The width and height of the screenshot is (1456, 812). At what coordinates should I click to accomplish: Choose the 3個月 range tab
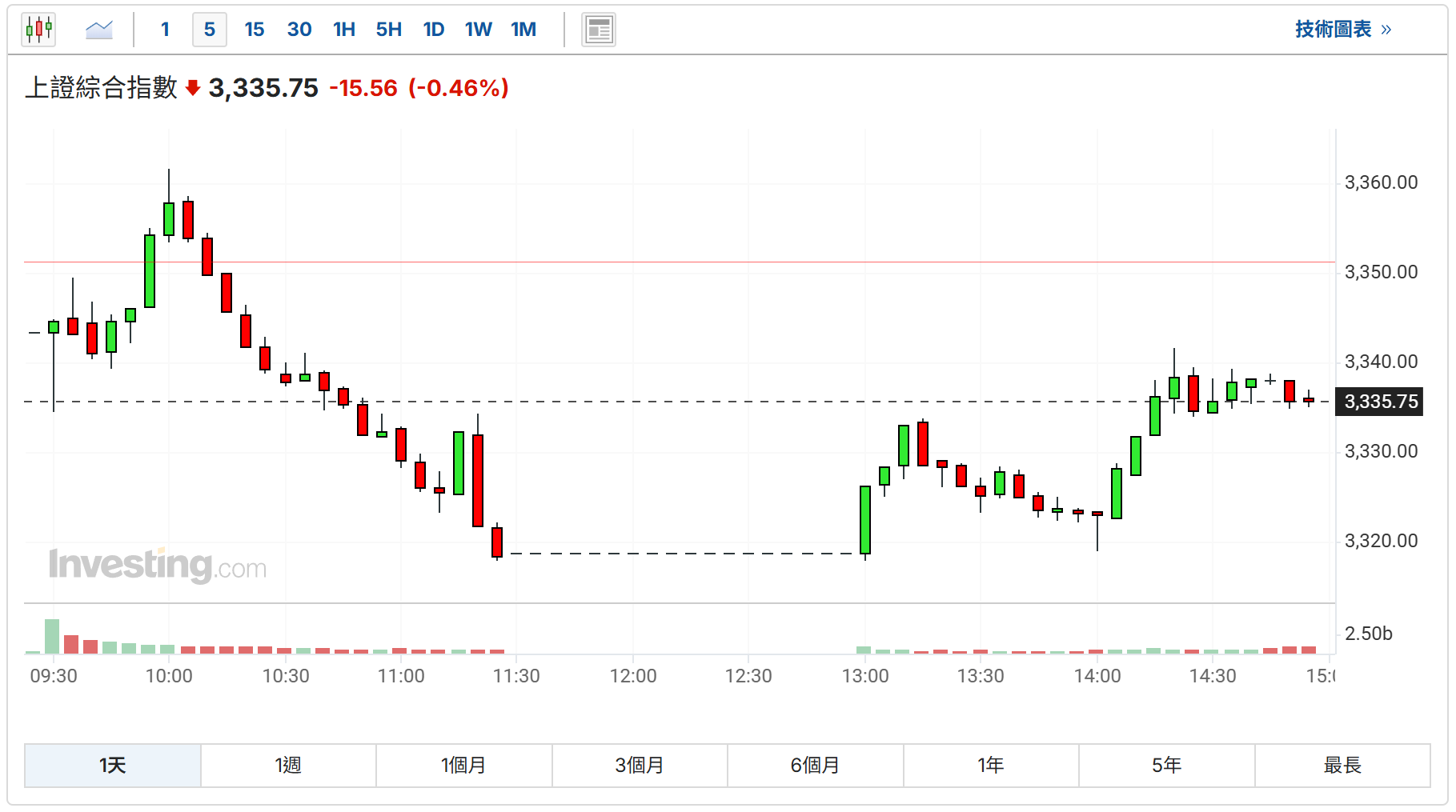click(640, 766)
